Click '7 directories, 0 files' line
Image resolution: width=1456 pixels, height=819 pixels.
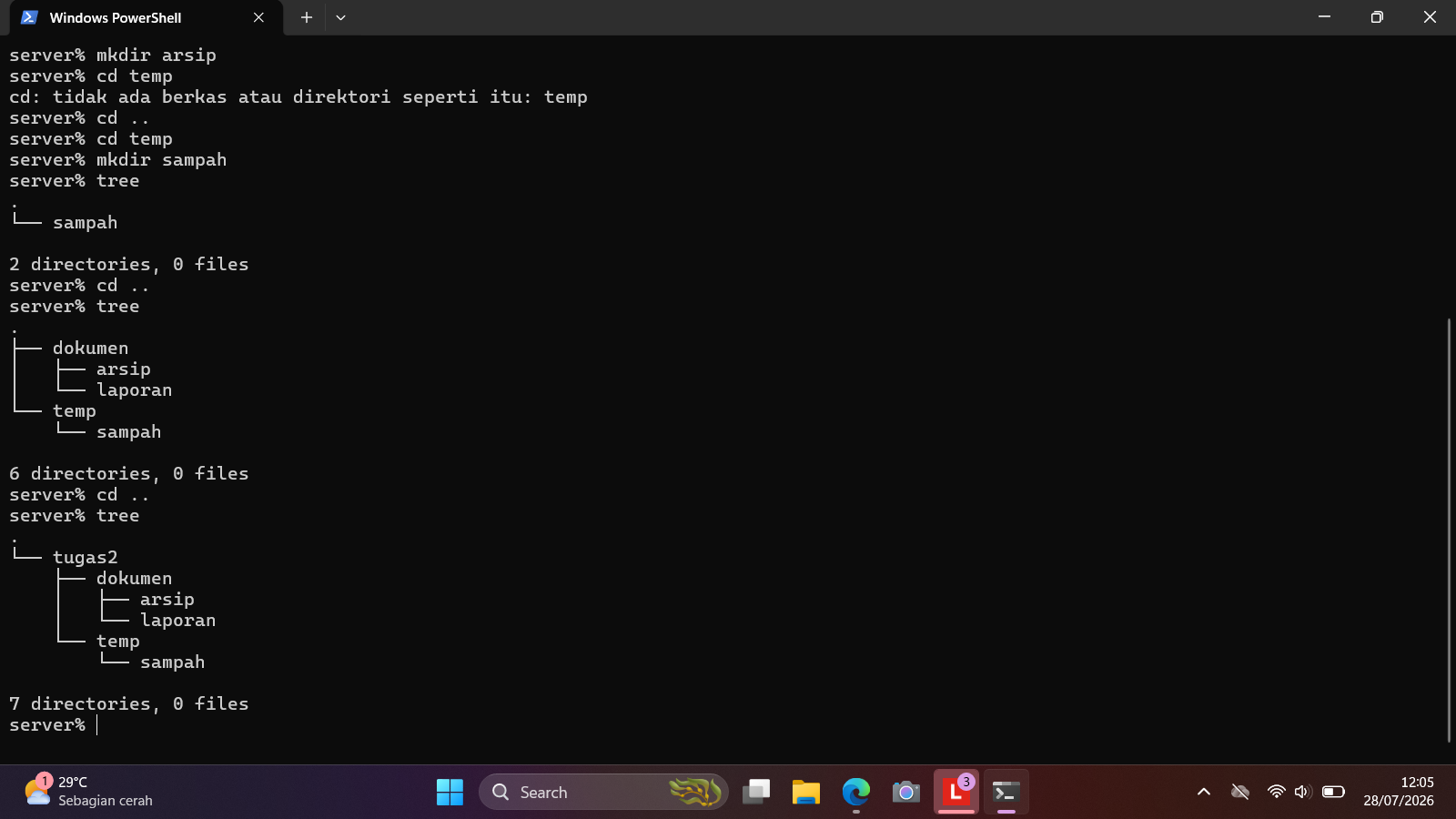click(x=129, y=704)
